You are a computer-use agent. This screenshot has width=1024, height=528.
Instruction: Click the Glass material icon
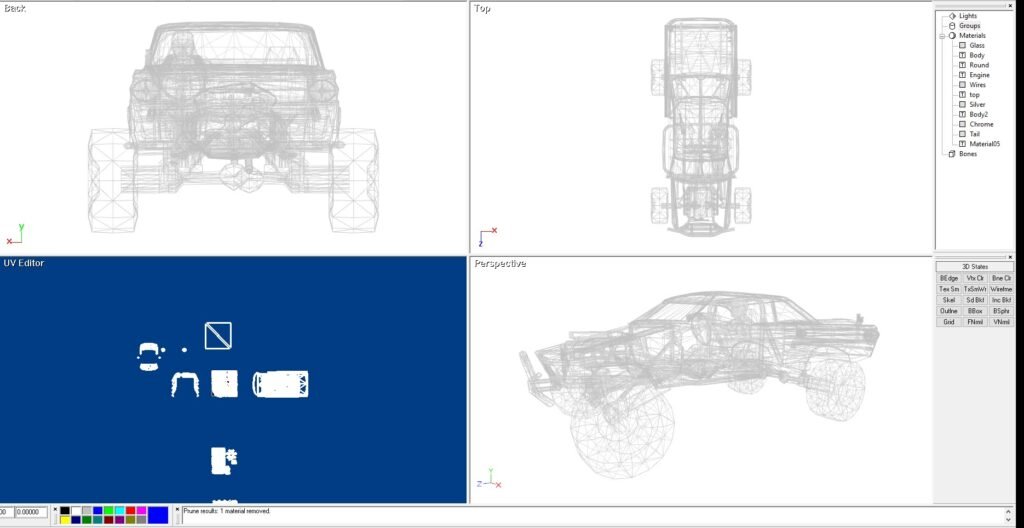962,46
